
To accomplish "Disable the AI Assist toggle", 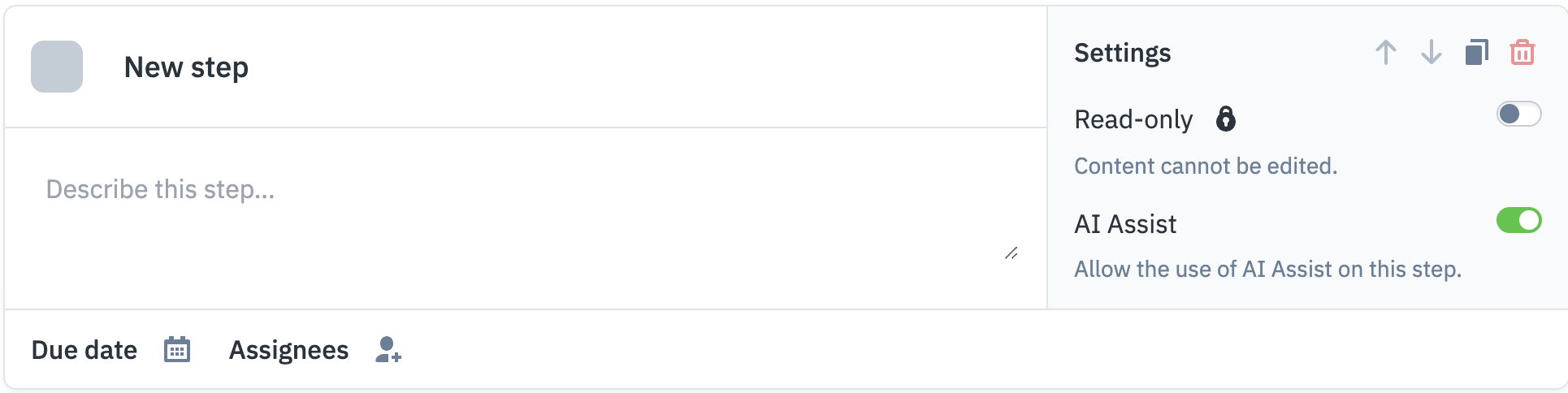I will (x=1518, y=220).
